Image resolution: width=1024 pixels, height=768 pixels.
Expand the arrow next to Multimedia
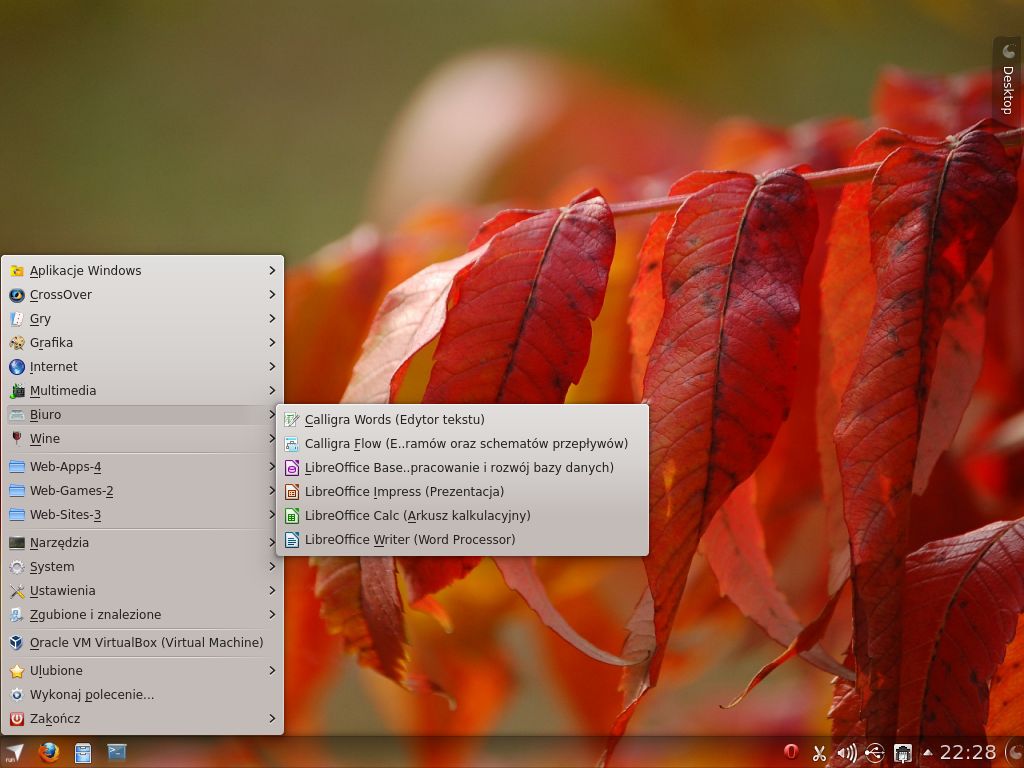272,391
